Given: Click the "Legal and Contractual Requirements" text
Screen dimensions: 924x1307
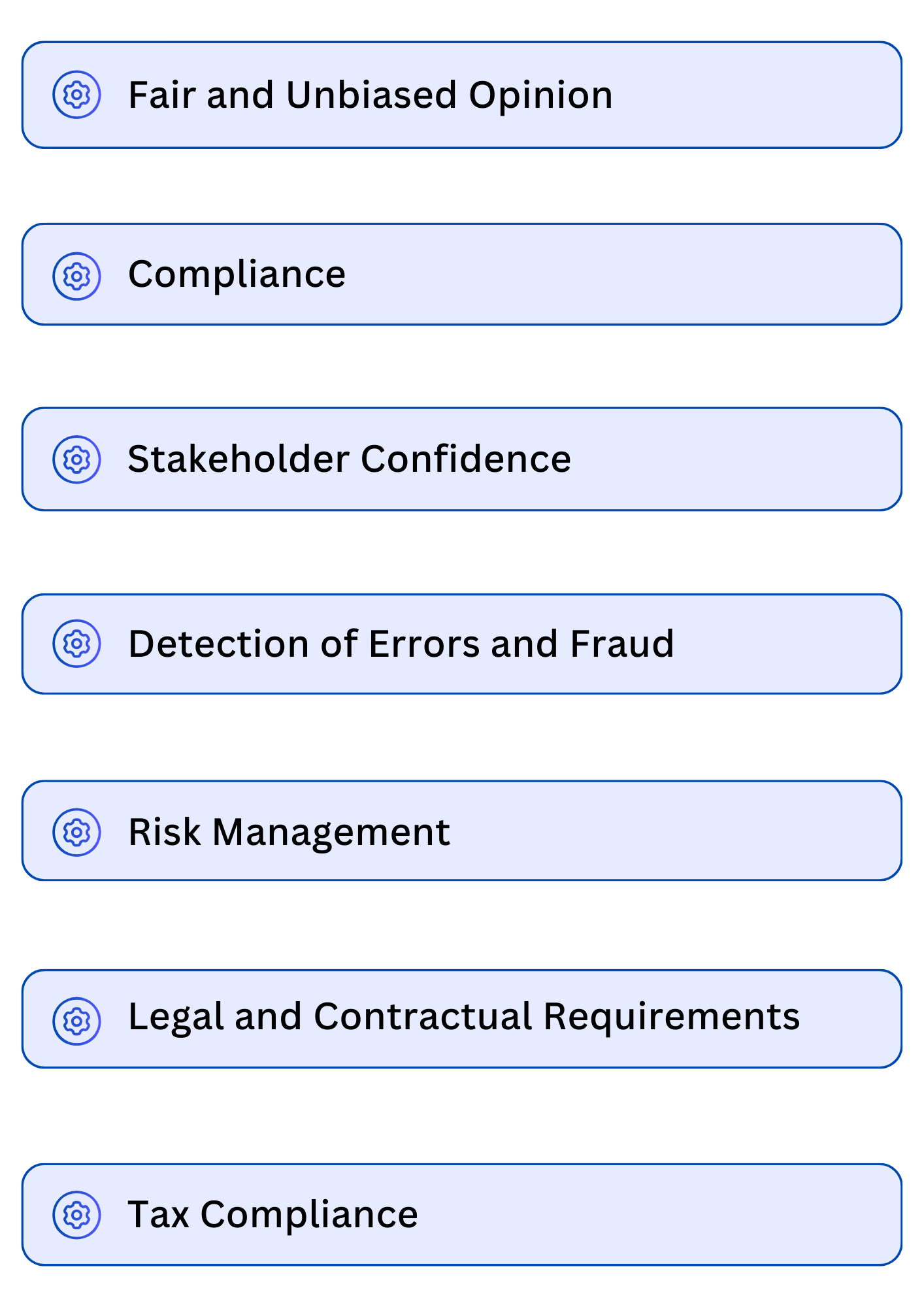Looking at the screenshot, I should click(463, 1017).
